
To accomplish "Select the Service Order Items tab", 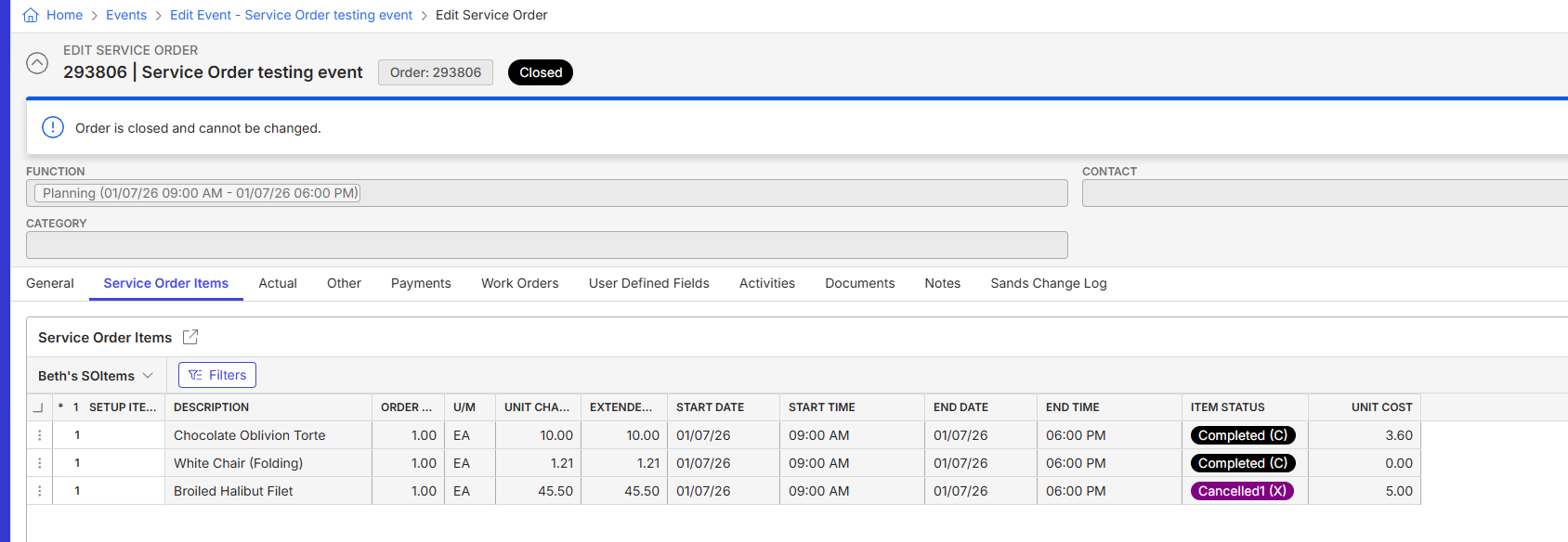I will pos(166,283).
